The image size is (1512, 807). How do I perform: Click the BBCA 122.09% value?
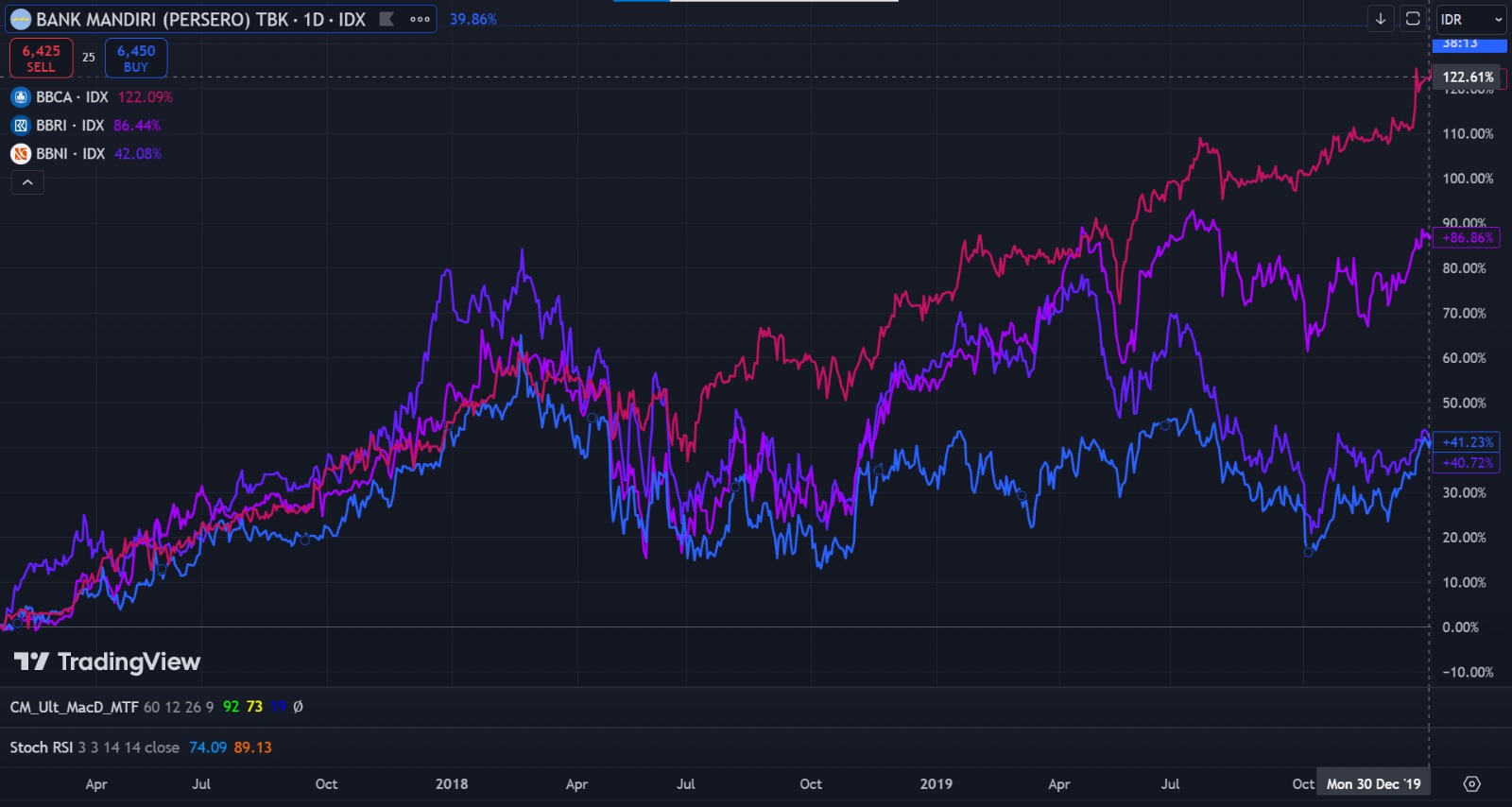146,97
